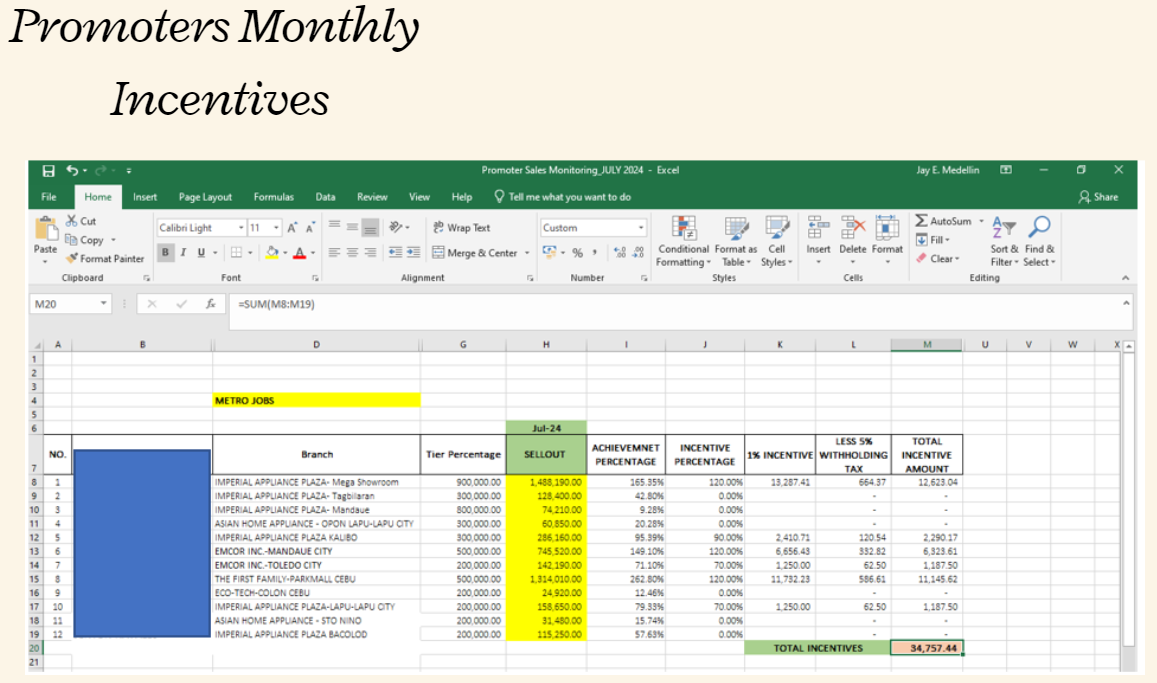Open the number format dropdown showing Custom
Image resolution: width=1157 pixels, height=683 pixels.
tap(640, 228)
